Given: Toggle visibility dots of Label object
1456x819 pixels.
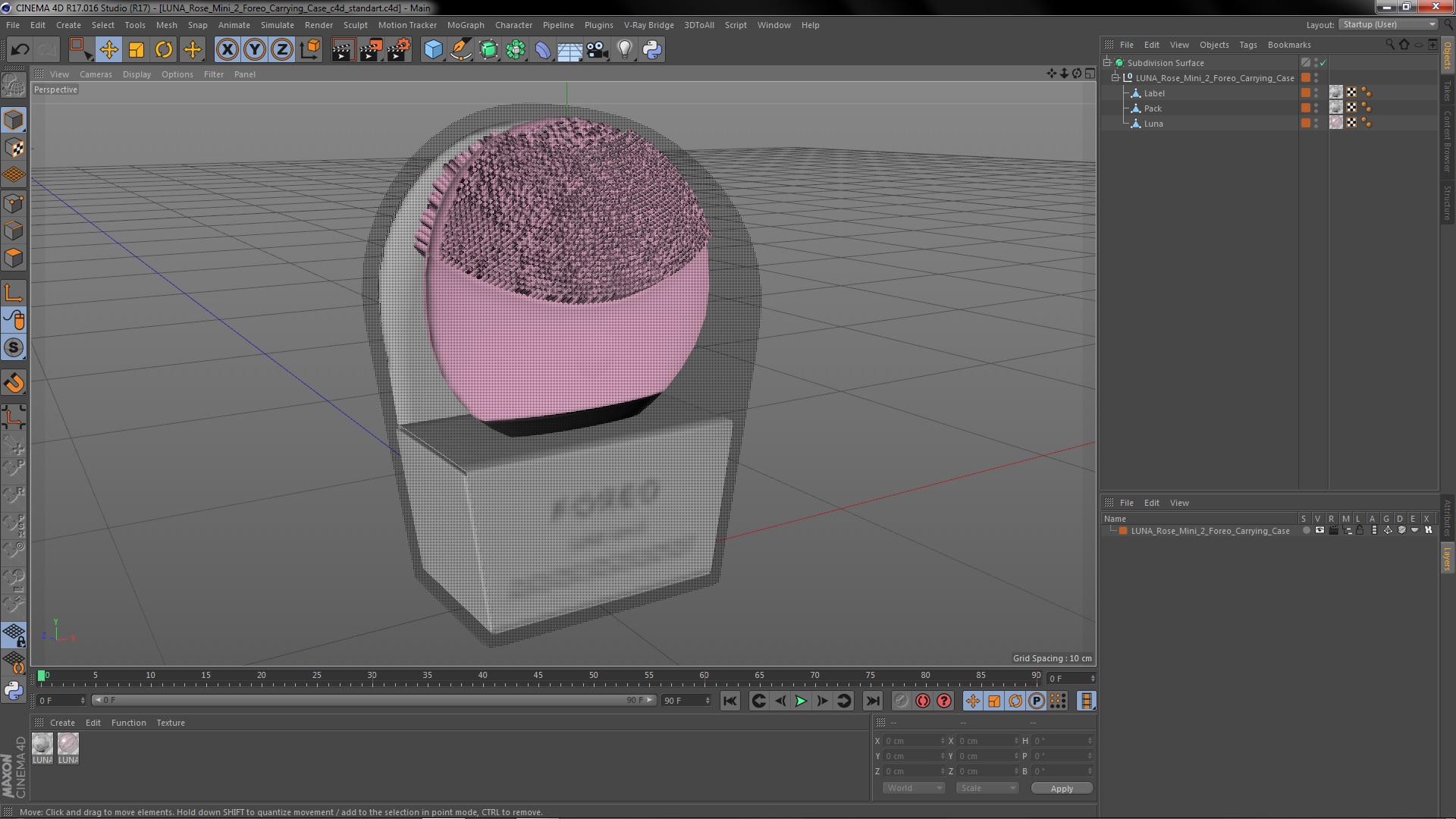Looking at the screenshot, I should point(1316,93).
